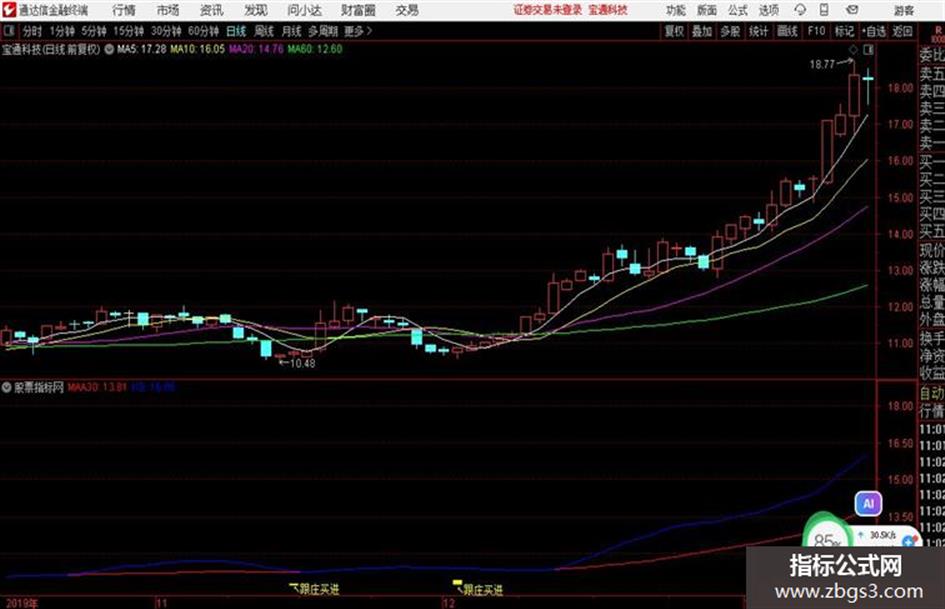Click the MA20: 14.76 indicator label
Screen dimensions: 945x609
pos(256,49)
